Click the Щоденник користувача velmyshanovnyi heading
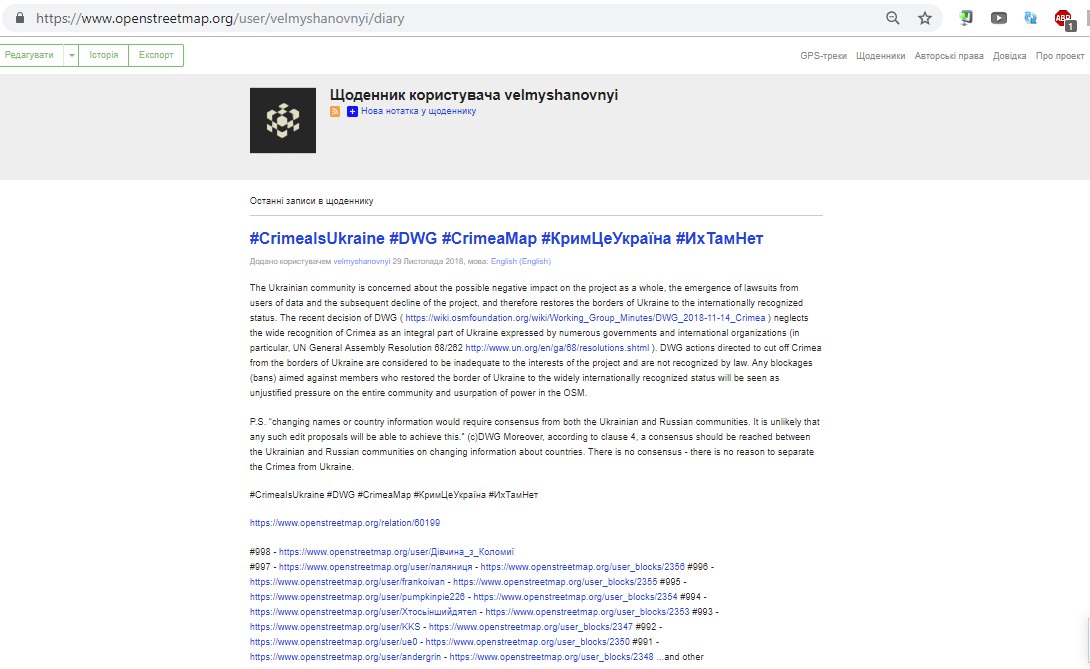Image resolution: width=1090 pixels, height=669 pixels. pyautogui.click(x=473, y=95)
